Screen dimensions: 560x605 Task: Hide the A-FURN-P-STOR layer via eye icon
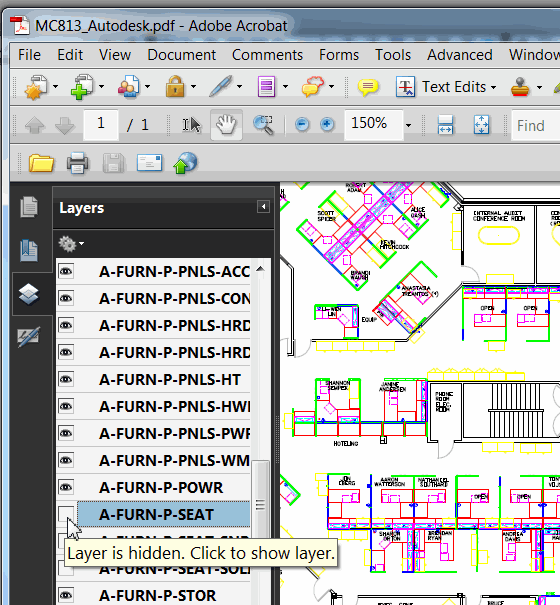coord(66,595)
